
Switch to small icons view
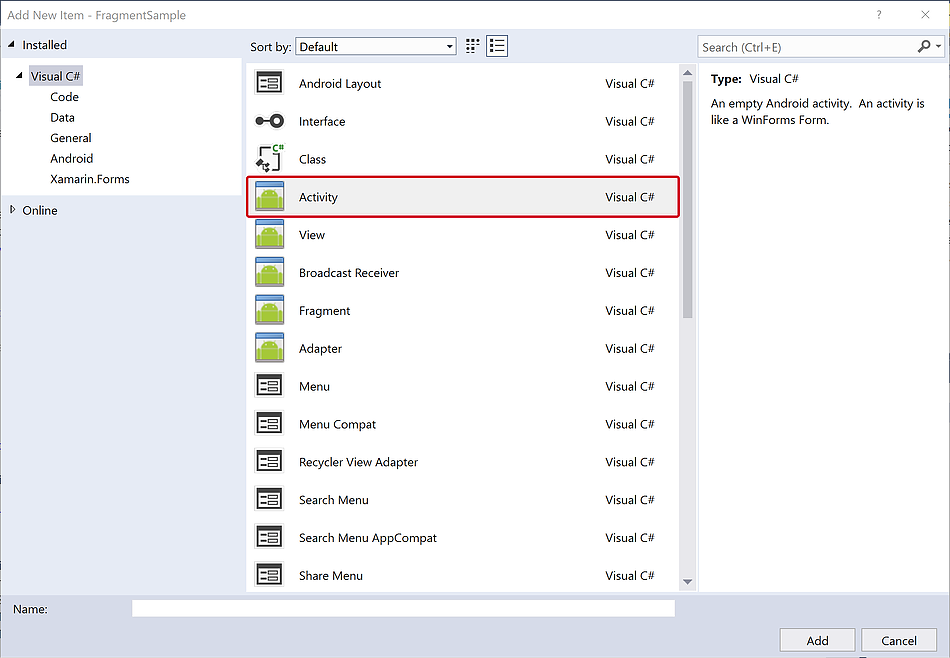pos(473,46)
